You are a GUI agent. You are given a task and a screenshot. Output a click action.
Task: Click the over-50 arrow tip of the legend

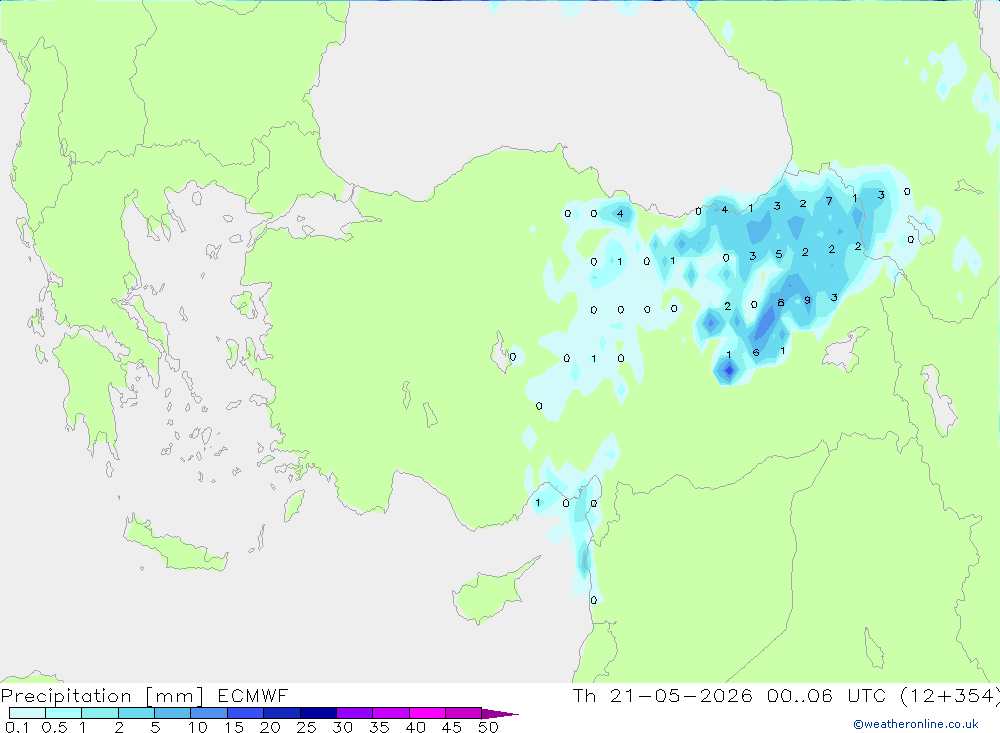point(500,713)
